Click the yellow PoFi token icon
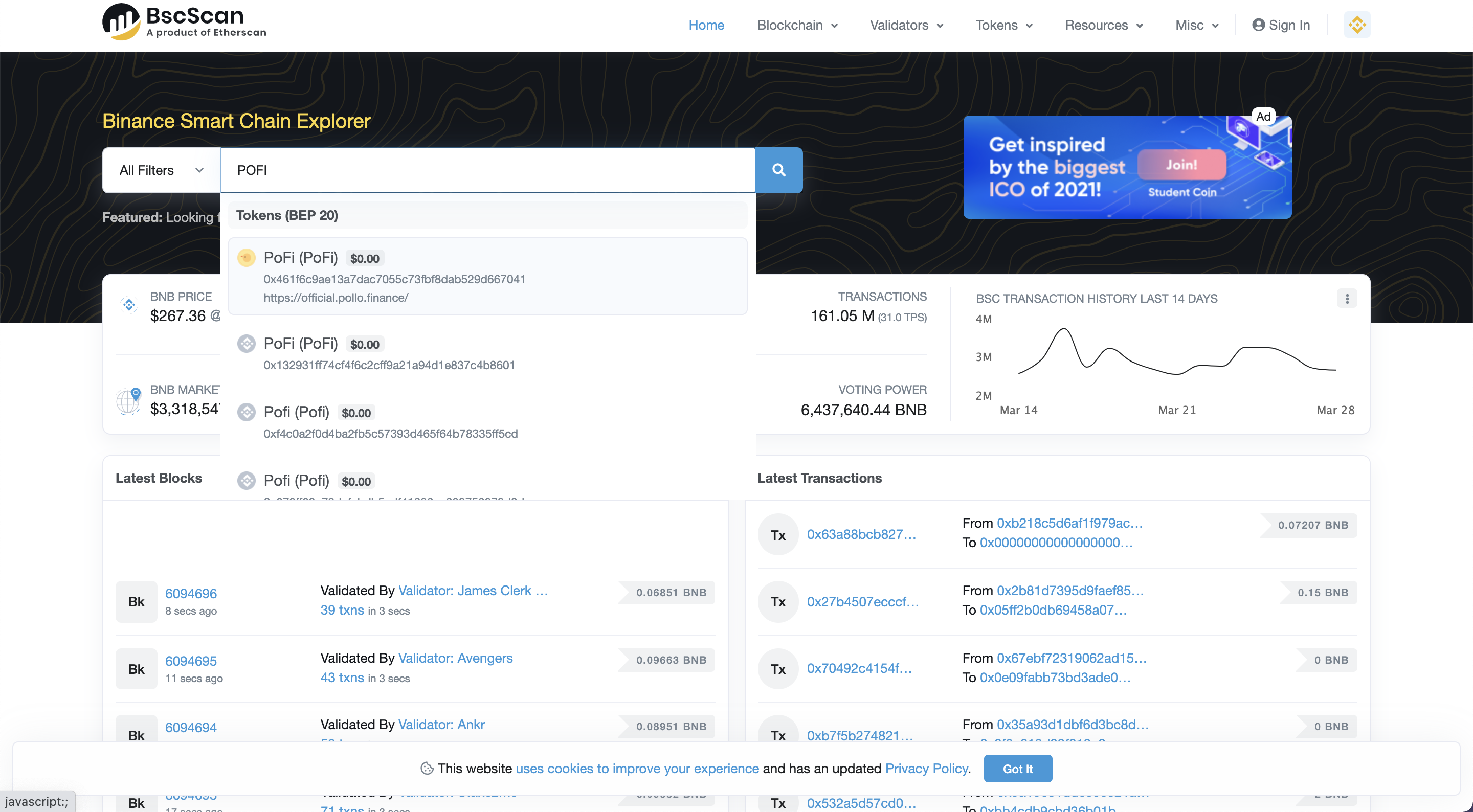The image size is (1473, 812). pos(247,257)
